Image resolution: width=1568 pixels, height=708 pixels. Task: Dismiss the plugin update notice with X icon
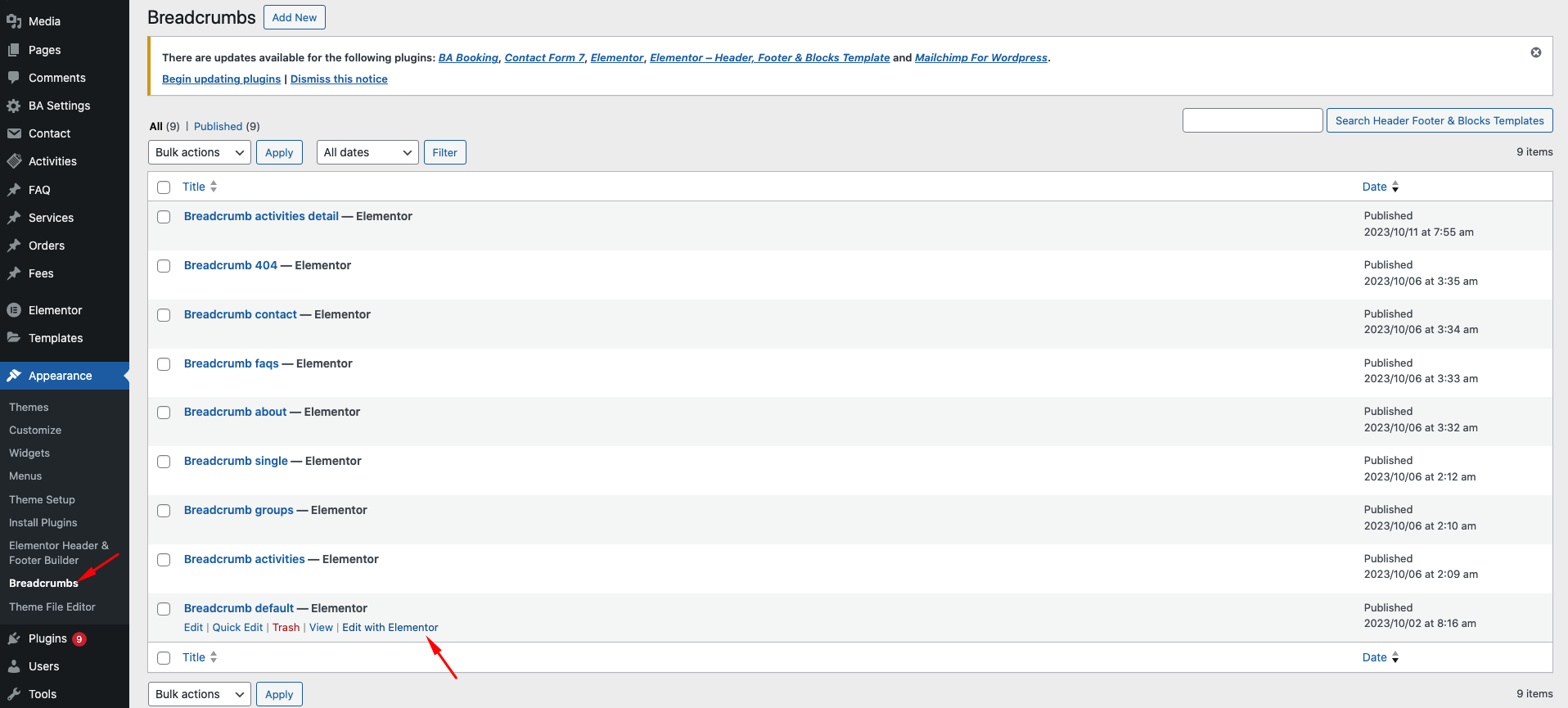[1536, 52]
